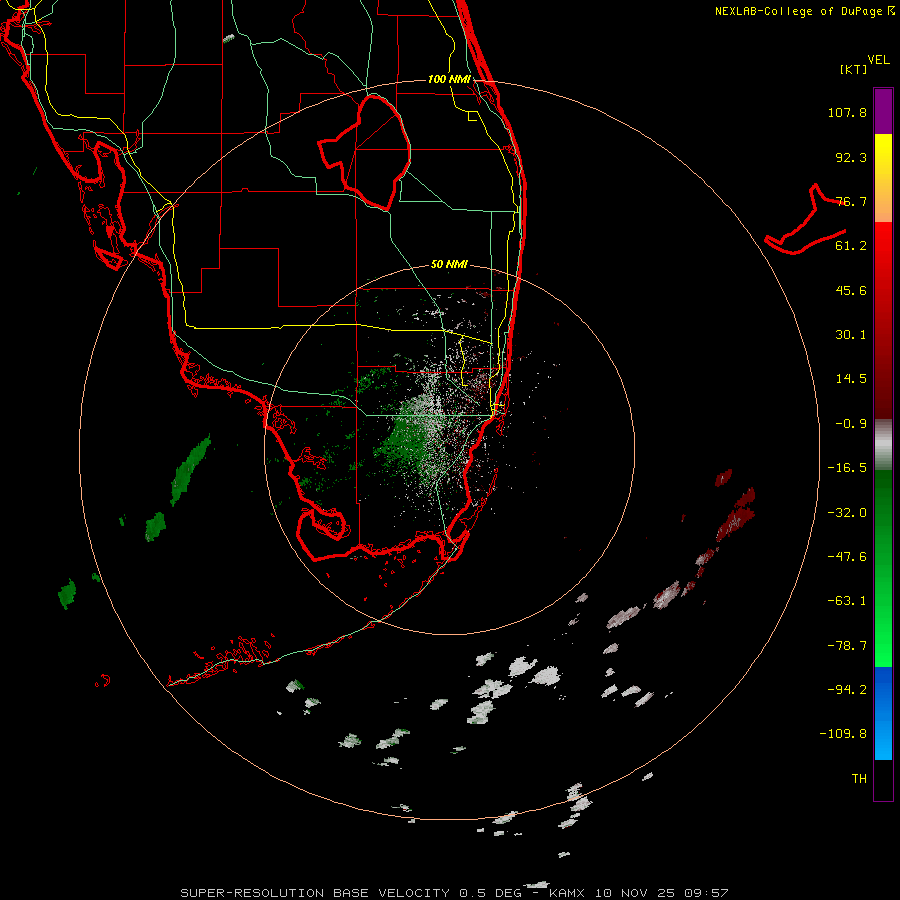Click the VEL legend title
Image resolution: width=900 pixels, height=900 pixels.
[878, 60]
